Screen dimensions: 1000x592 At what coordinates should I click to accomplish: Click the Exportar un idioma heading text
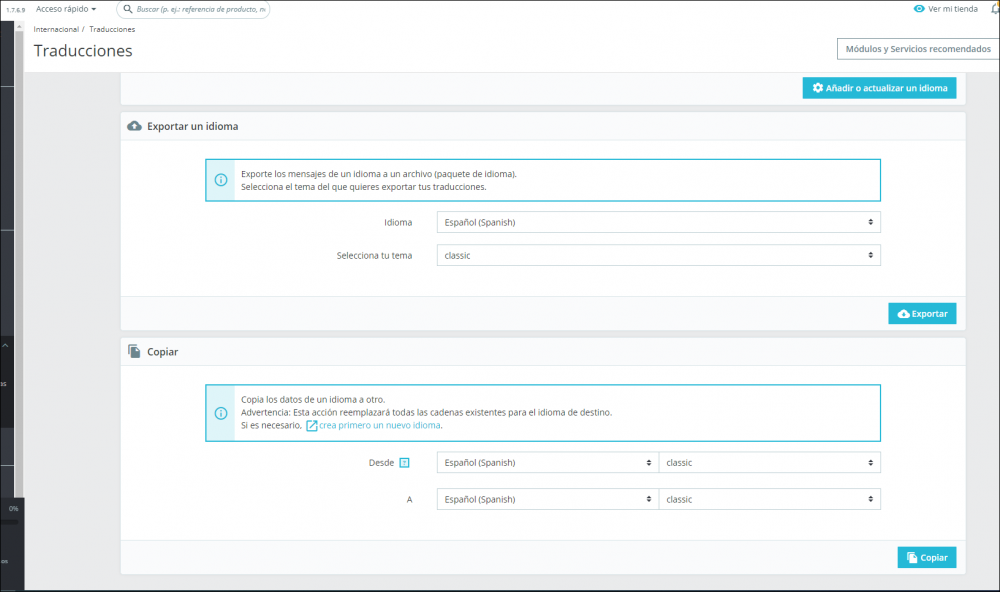193,126
